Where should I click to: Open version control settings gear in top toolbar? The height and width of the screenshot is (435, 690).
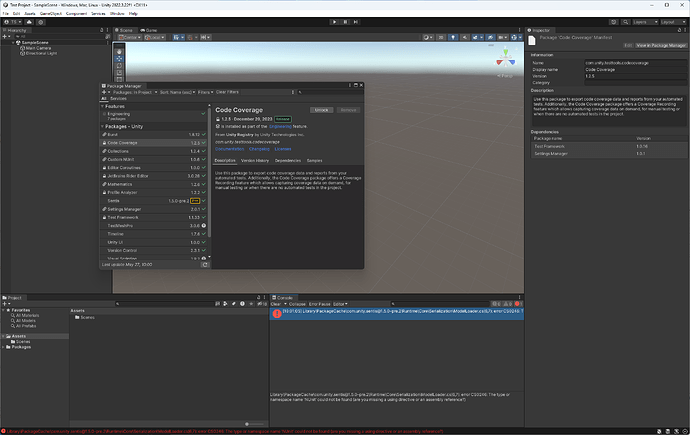click(40, 22)
